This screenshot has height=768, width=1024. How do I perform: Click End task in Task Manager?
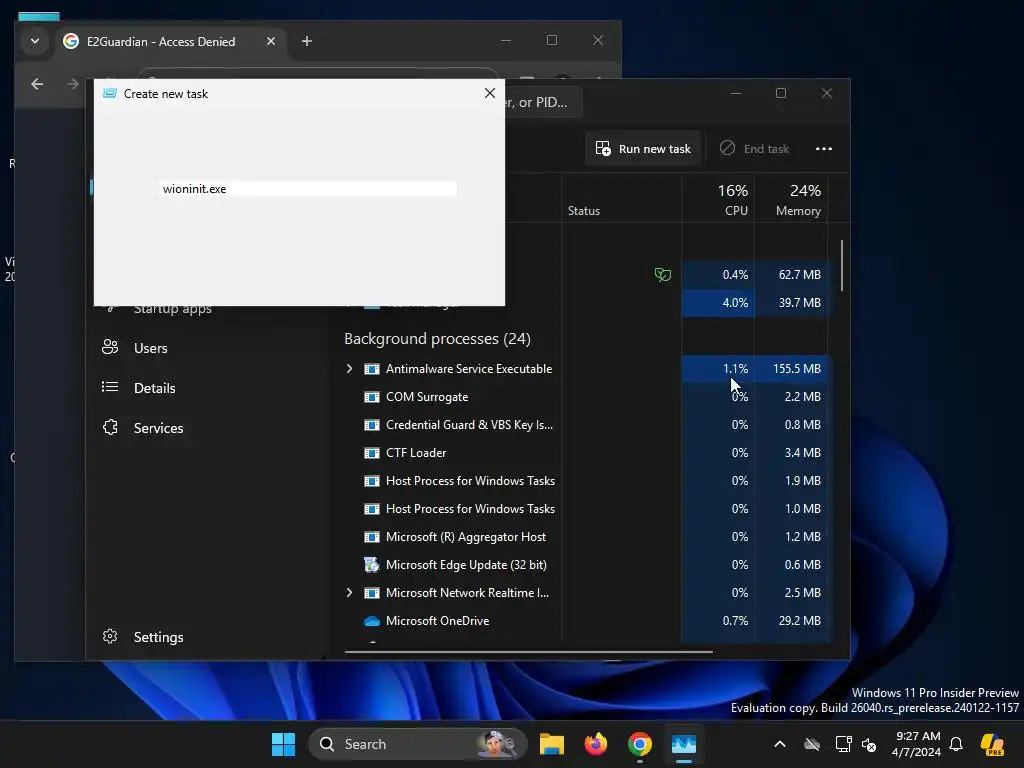(x=754, y=149)
